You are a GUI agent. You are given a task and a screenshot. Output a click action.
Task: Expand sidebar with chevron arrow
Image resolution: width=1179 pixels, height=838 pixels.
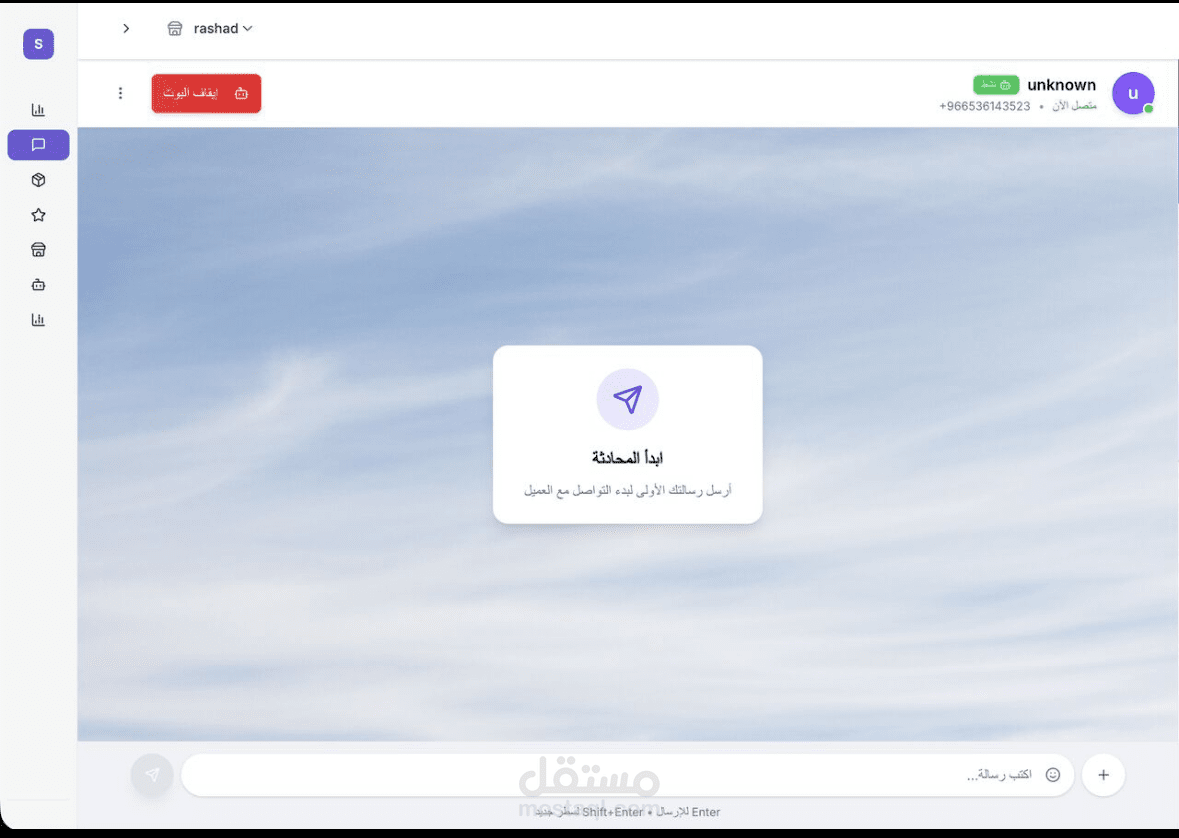126,29
